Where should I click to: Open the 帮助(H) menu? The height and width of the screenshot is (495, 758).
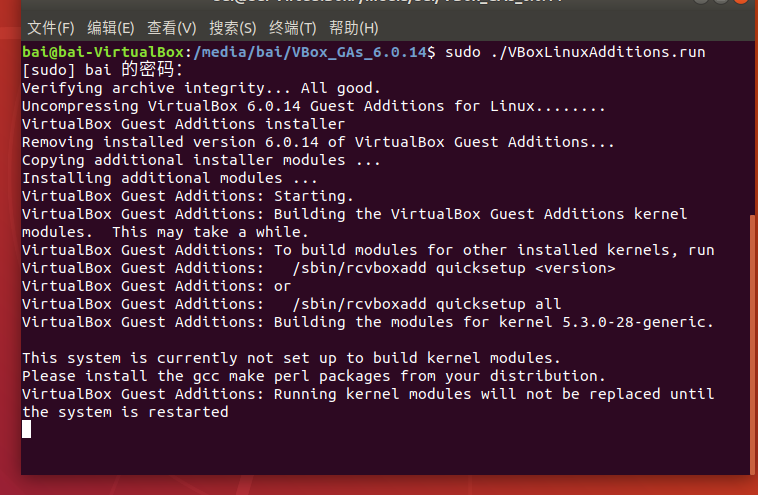coord(354,28)
